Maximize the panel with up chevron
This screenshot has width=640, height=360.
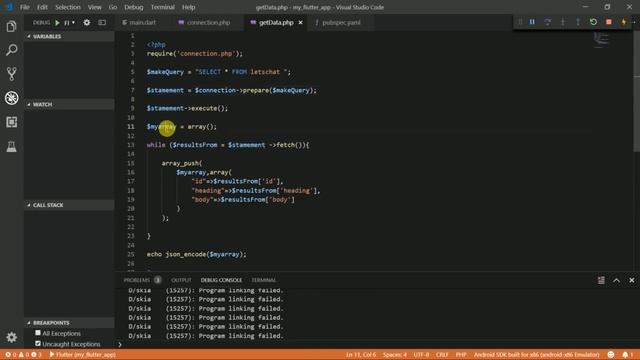616,280
